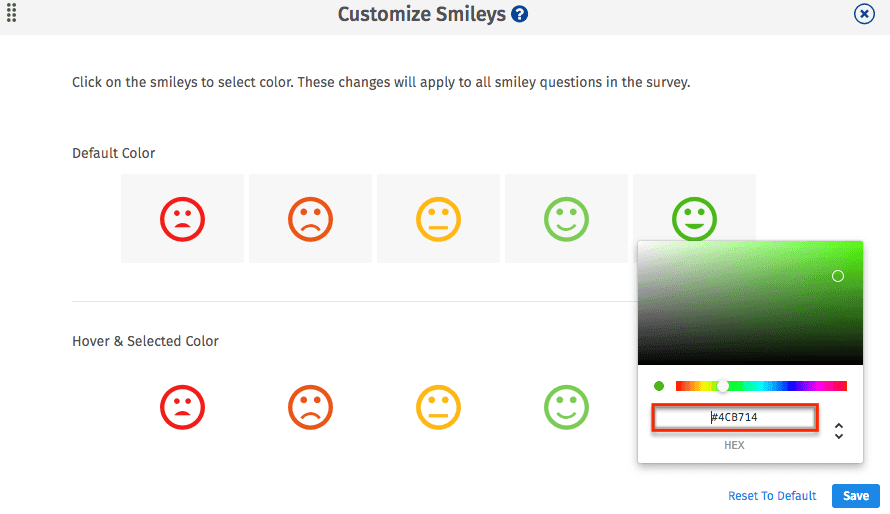Choose the yellow neutral default smiley
The image size is (890, 514).
coord(438,219)
